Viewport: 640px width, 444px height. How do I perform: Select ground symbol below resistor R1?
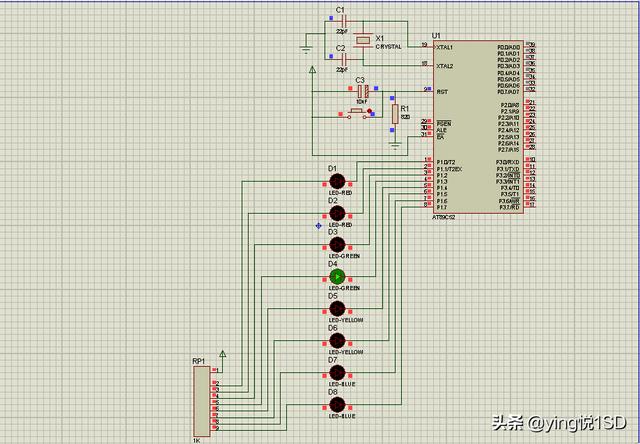coord(395,145)
